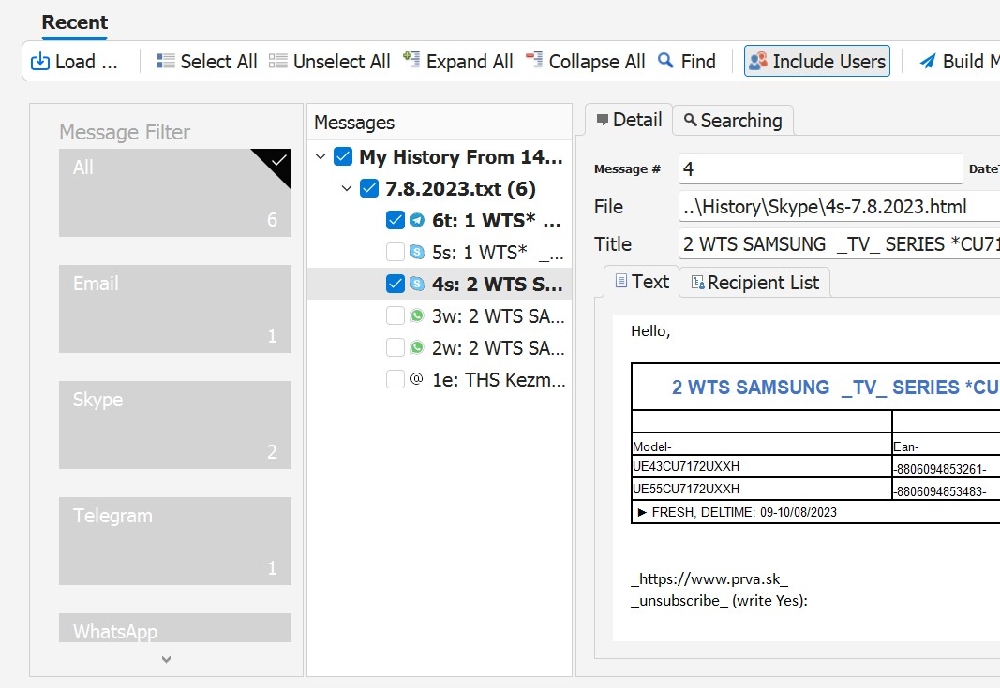
Task: Check the 3w: 2 WTS SA message
Action: (x=395, y=316)
